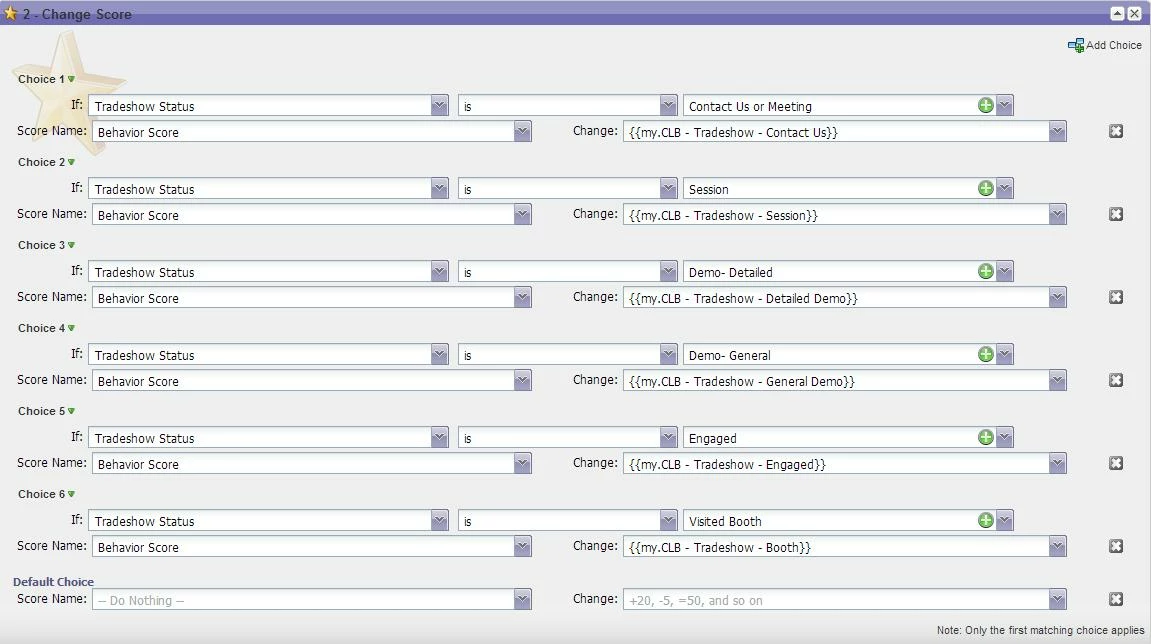Remove Choice 4 with its X icon
Screen dimensions: 1151x644
pos(1116,380)
